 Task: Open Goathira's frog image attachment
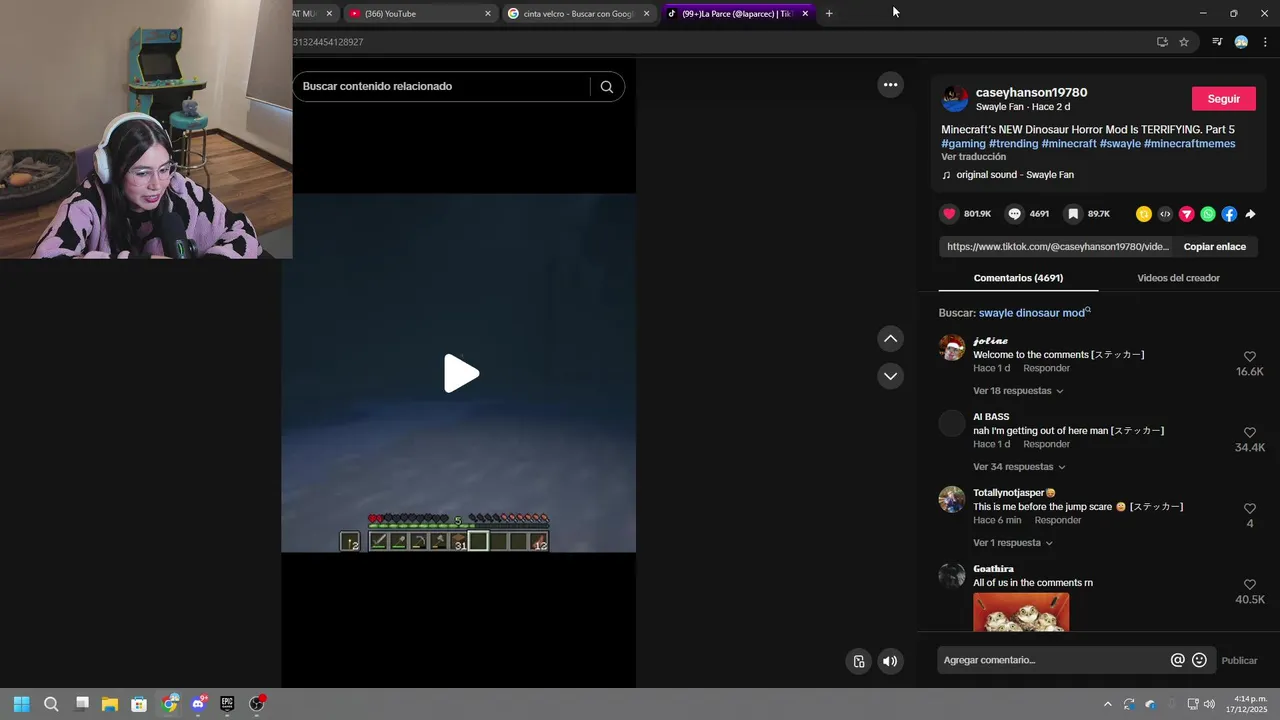[x=1021, y=612]
